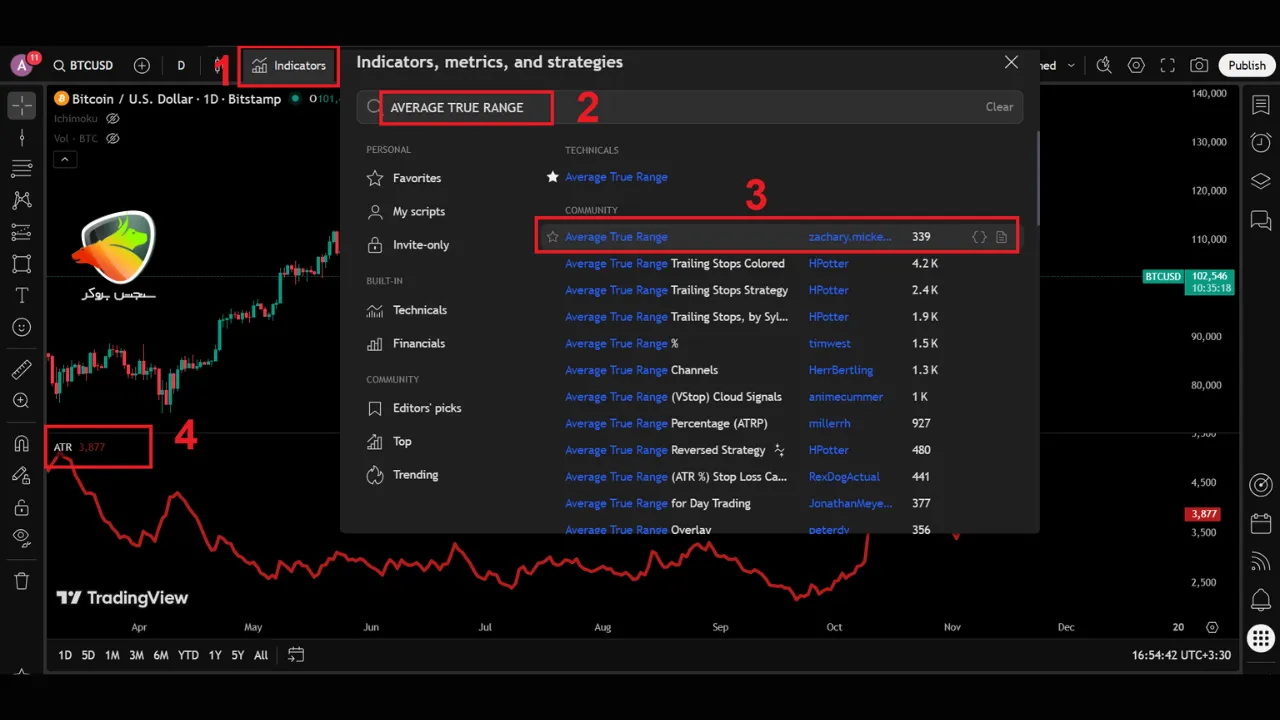
Task: Open the chart settings gear icon
Action: pos(1136,66)
